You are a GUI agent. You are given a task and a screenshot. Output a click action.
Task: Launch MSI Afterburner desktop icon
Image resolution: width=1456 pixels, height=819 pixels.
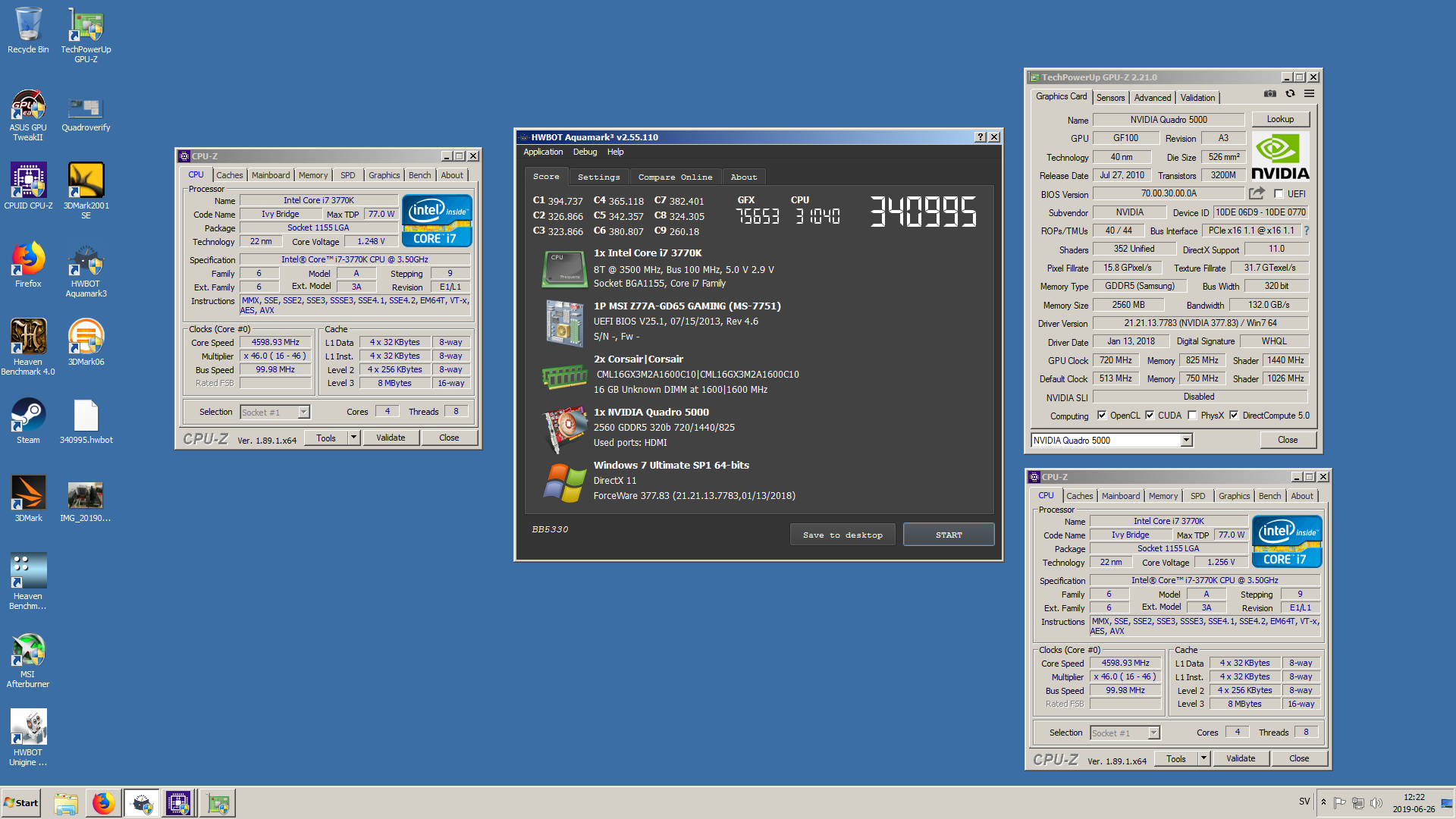(28, 660)
